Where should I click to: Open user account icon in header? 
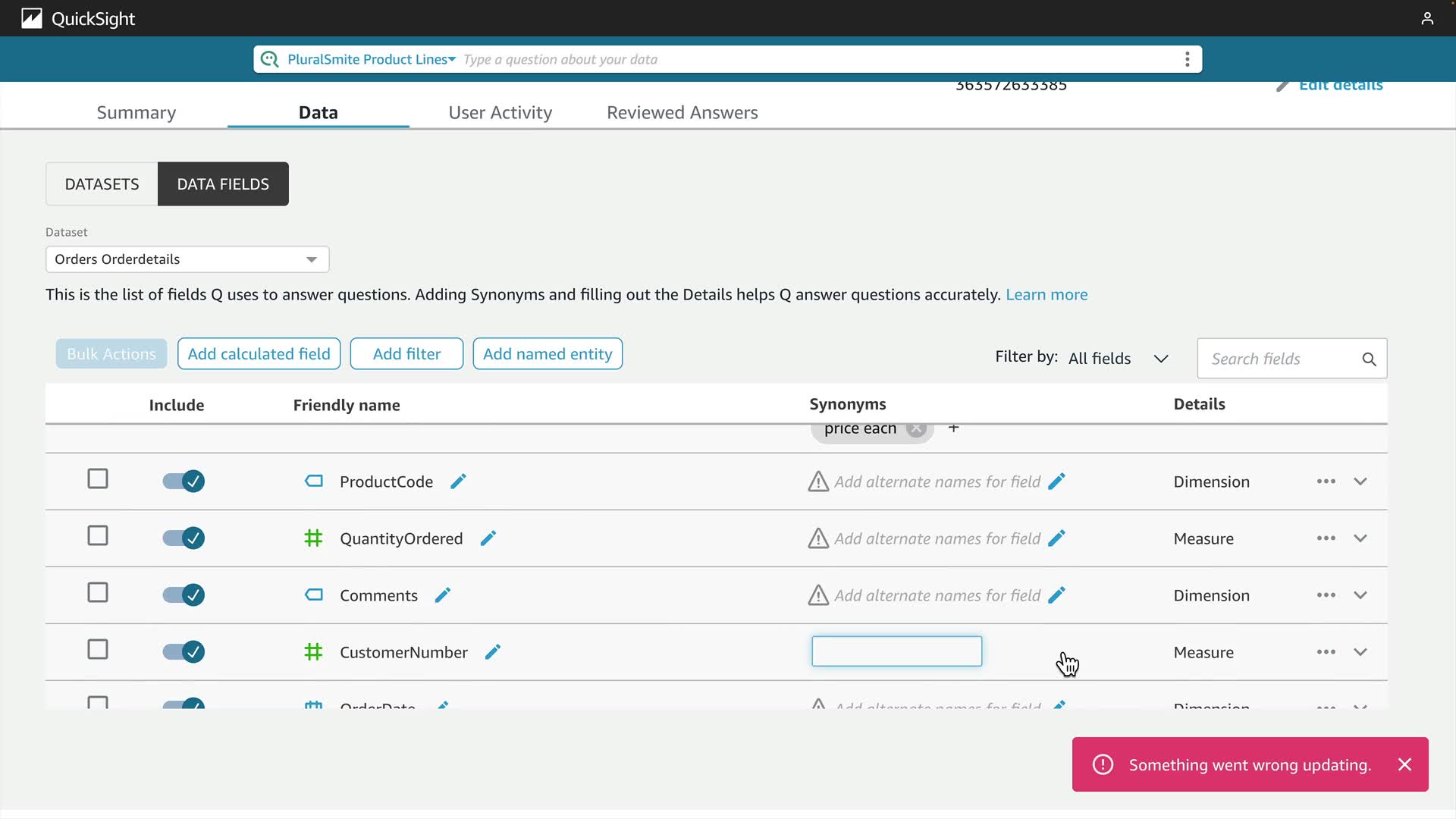pyautogui.click(x=1427, y=18)
